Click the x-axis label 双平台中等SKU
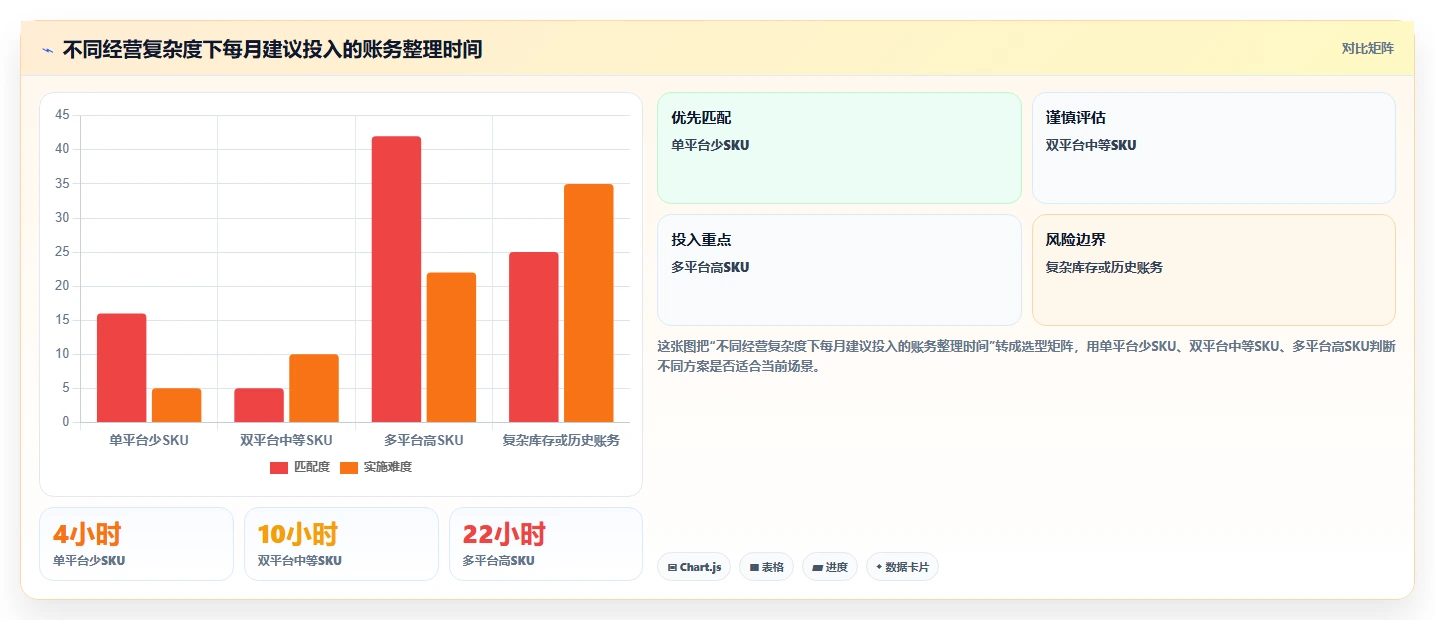The image size is (1435, 620). click(x=286, y=440)
